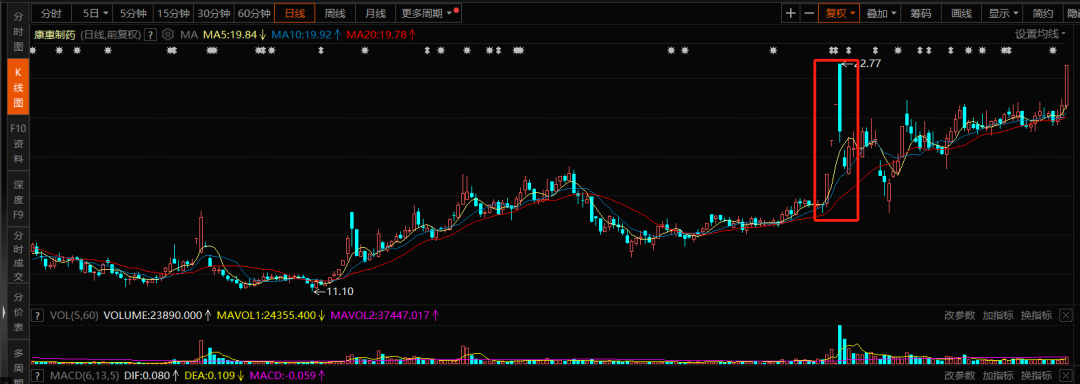Click the help question mark beside 康惠制药
This screenshot has height=384, width=1080.
151,34
